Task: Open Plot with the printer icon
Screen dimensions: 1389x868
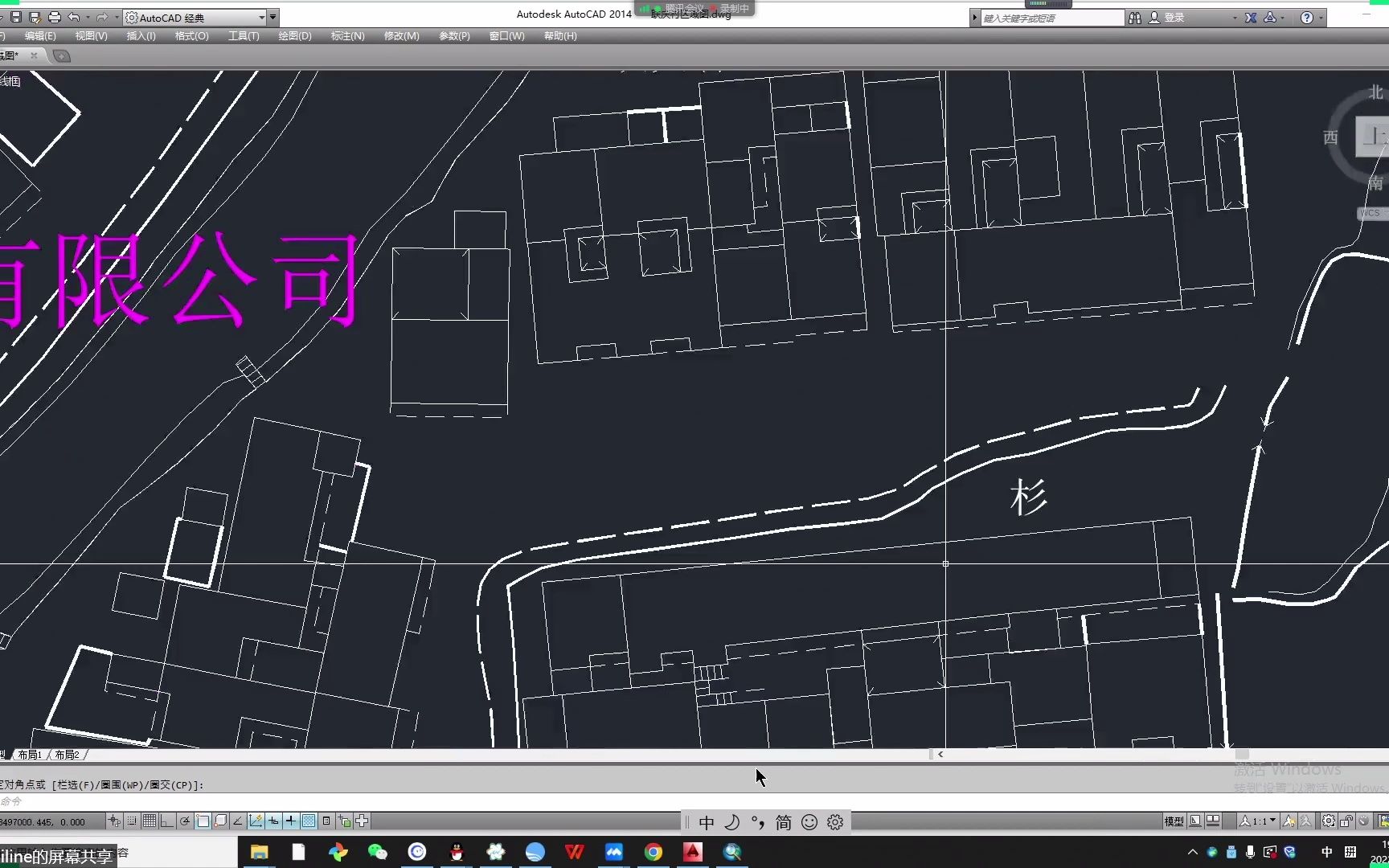Action: pos(54,17)
